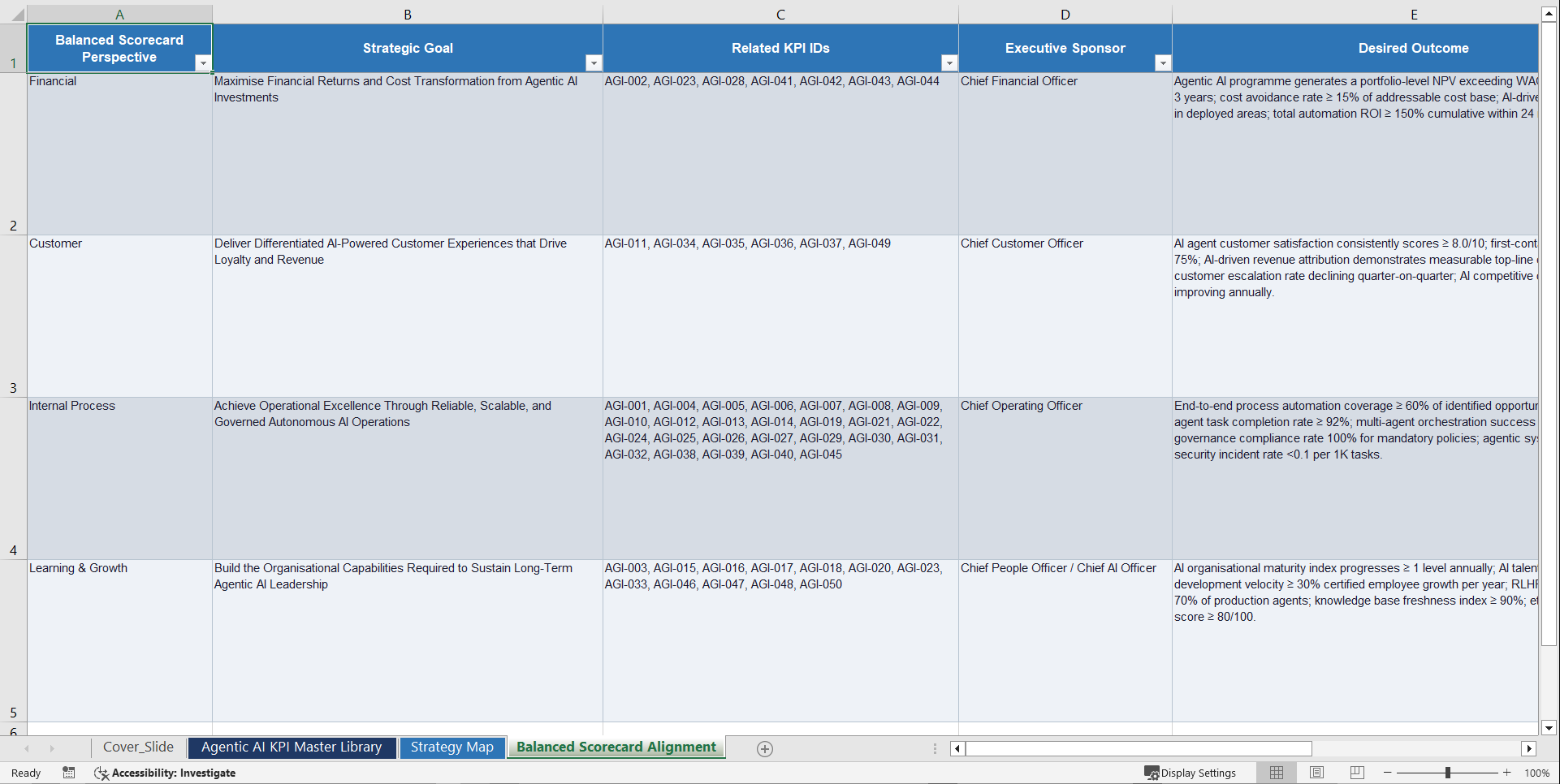Select the Chief Customer Officer cell
Viewport: 1560px width, 784px height.
point(1065,317)
